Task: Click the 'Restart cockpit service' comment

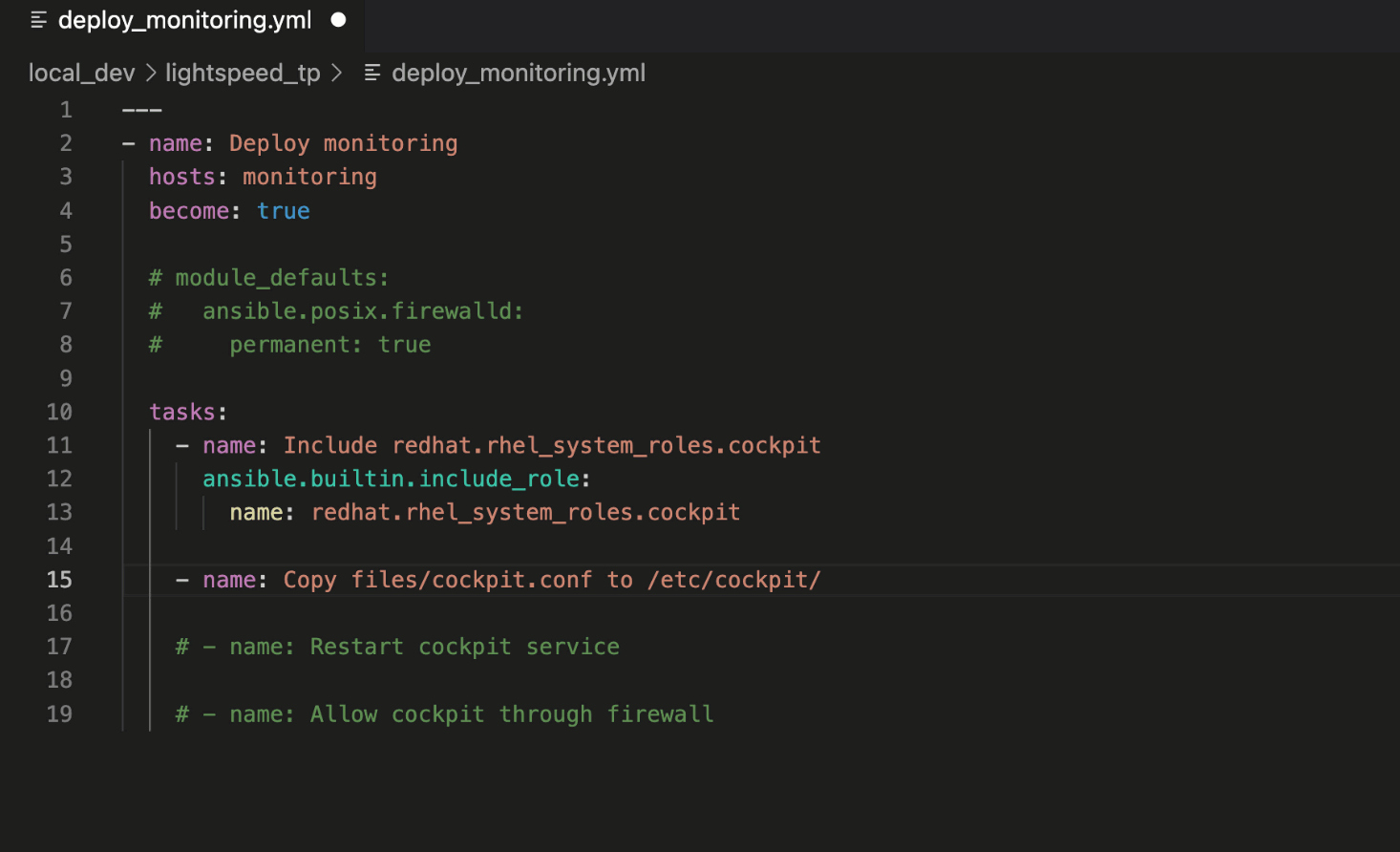Action: (465, 648)
